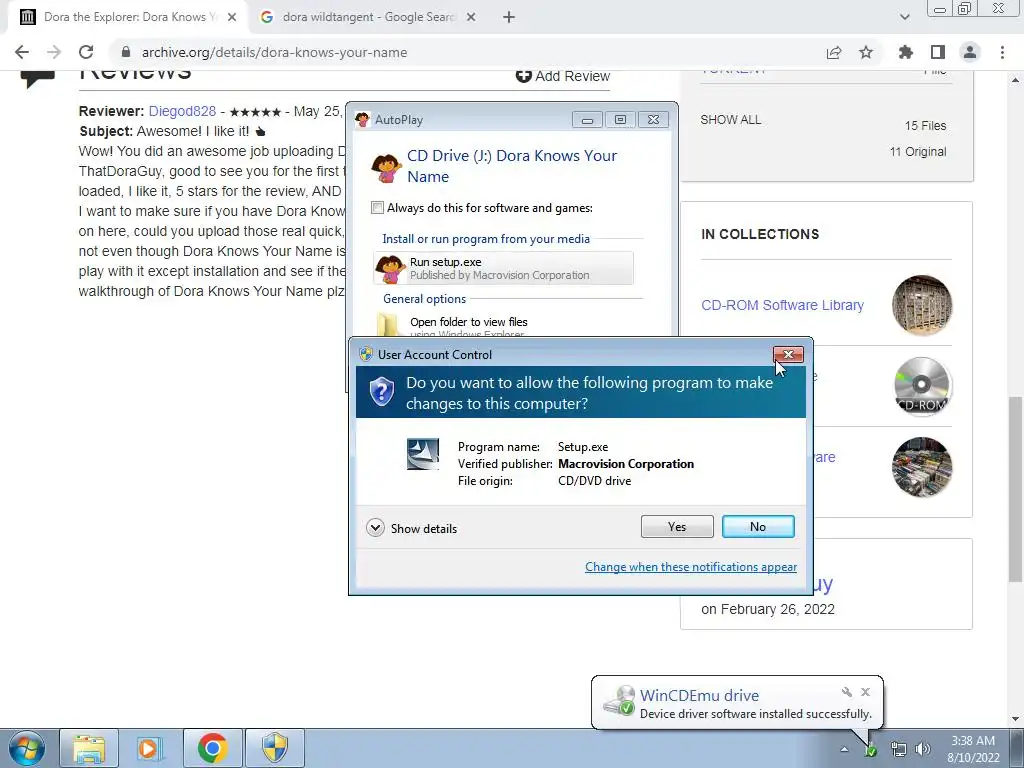
Task: Reload the archive.org page
Action: coord(86,52)
